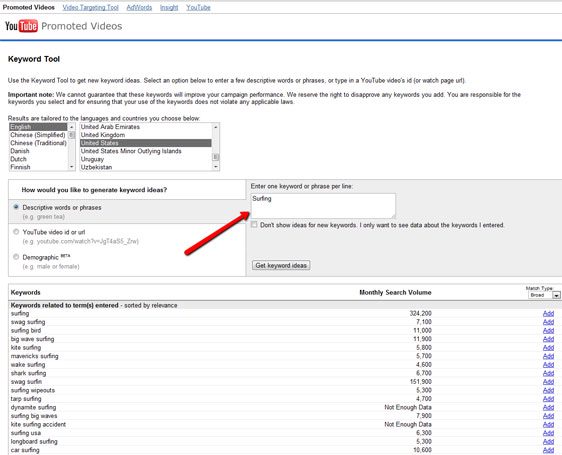Add the 'dynamite surfing' keyword
The width and height of the screenshot is (562, 455).
pyautogui.click(x=548, y=407)
